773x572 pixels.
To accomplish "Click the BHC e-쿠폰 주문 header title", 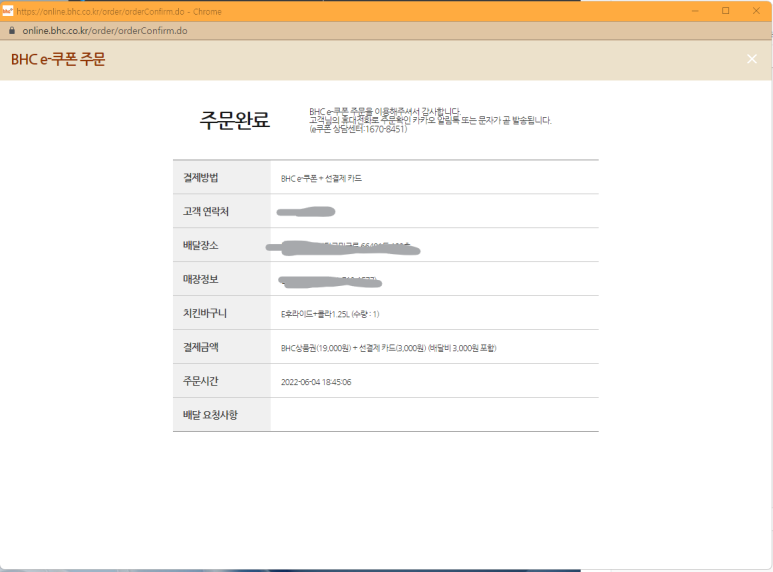I will point(58,59).
